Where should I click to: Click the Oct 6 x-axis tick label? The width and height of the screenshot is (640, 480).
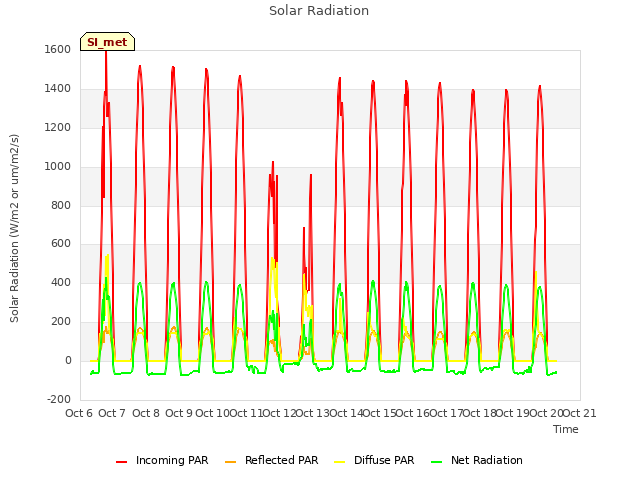(x=79, y=413)
